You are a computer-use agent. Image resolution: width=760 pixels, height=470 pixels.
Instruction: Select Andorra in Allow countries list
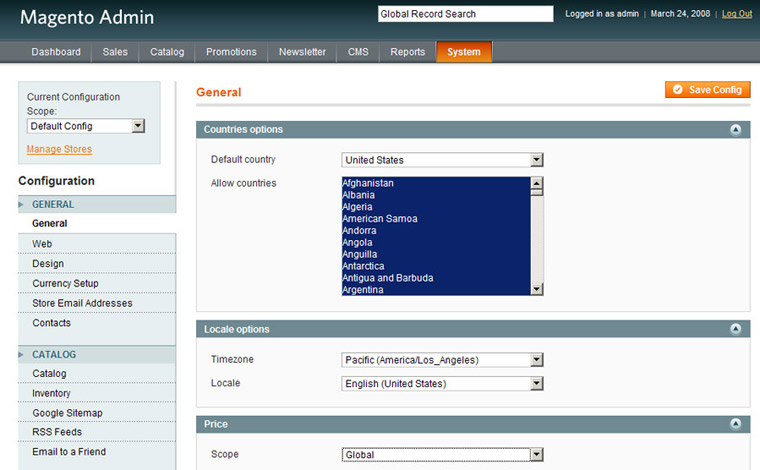coord(436,231)
